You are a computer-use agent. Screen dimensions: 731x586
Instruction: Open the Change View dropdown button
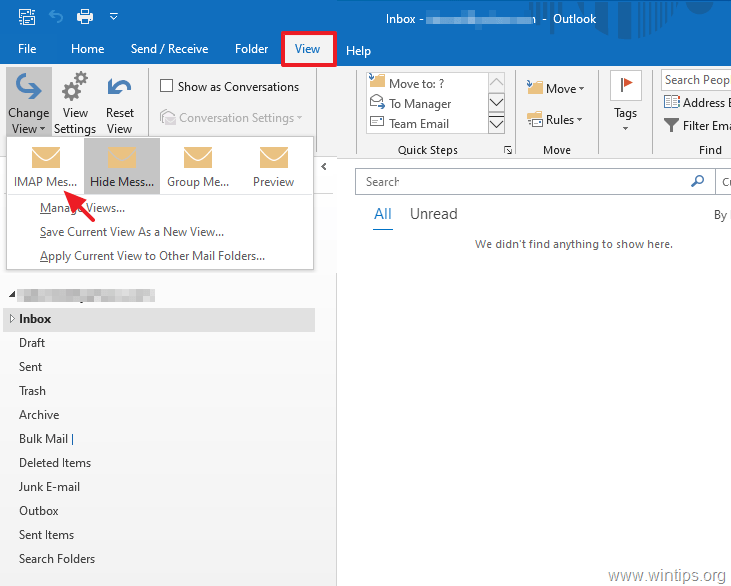tap(28, 102)
